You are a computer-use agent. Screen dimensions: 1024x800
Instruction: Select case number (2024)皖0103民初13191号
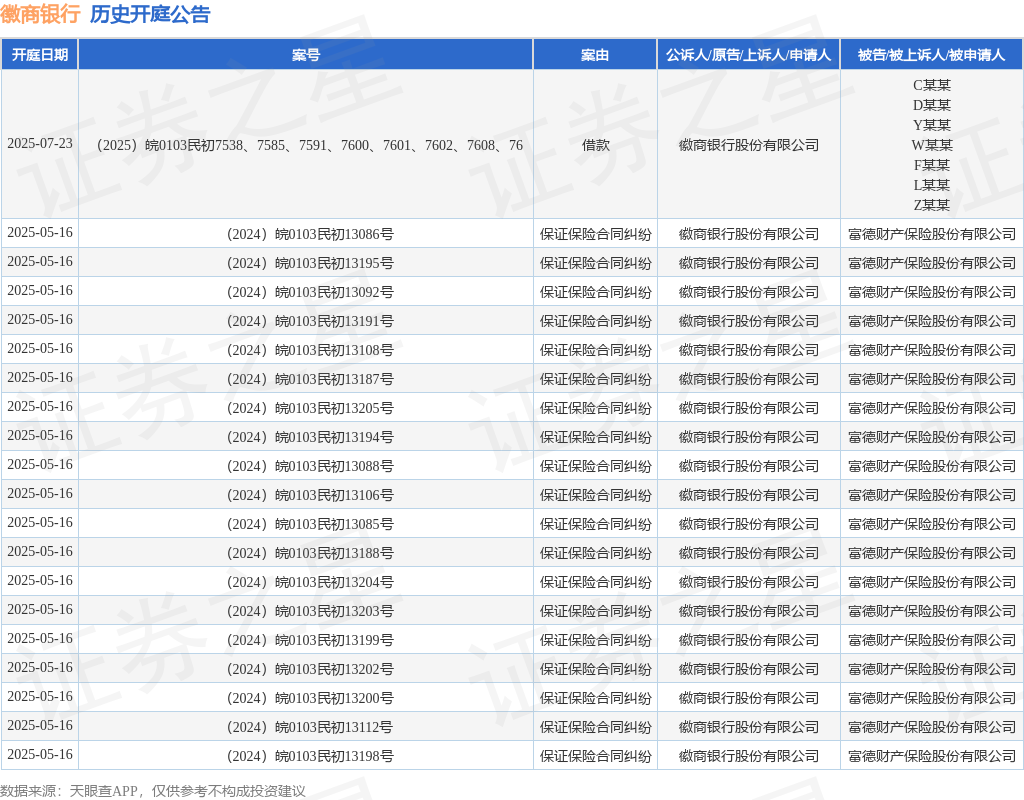tap(310, 321)
